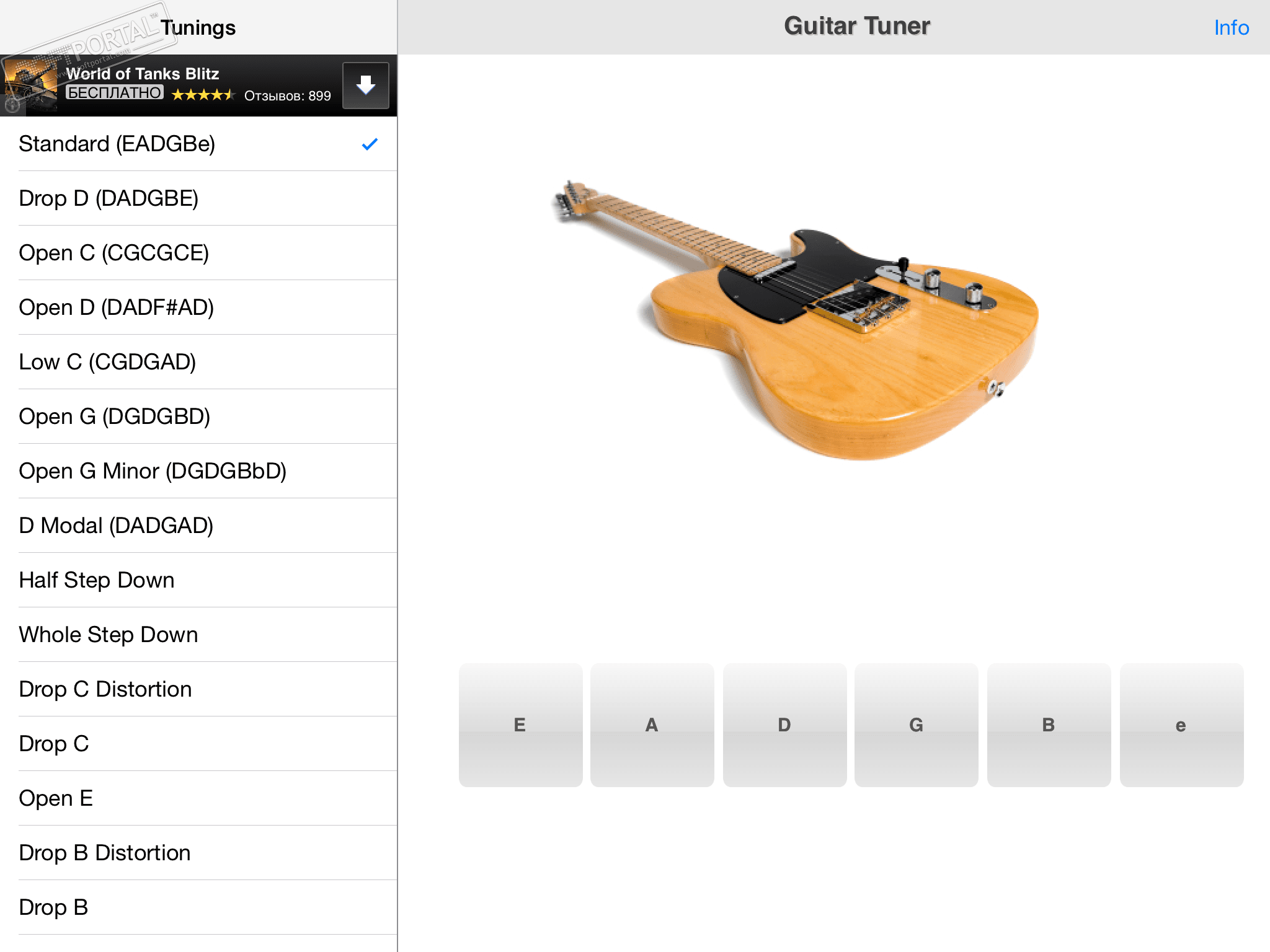This screenshot has width=1270, height=952.
Task: Tap the download arrow in the ad banner
Action: (x=366, y=86)
